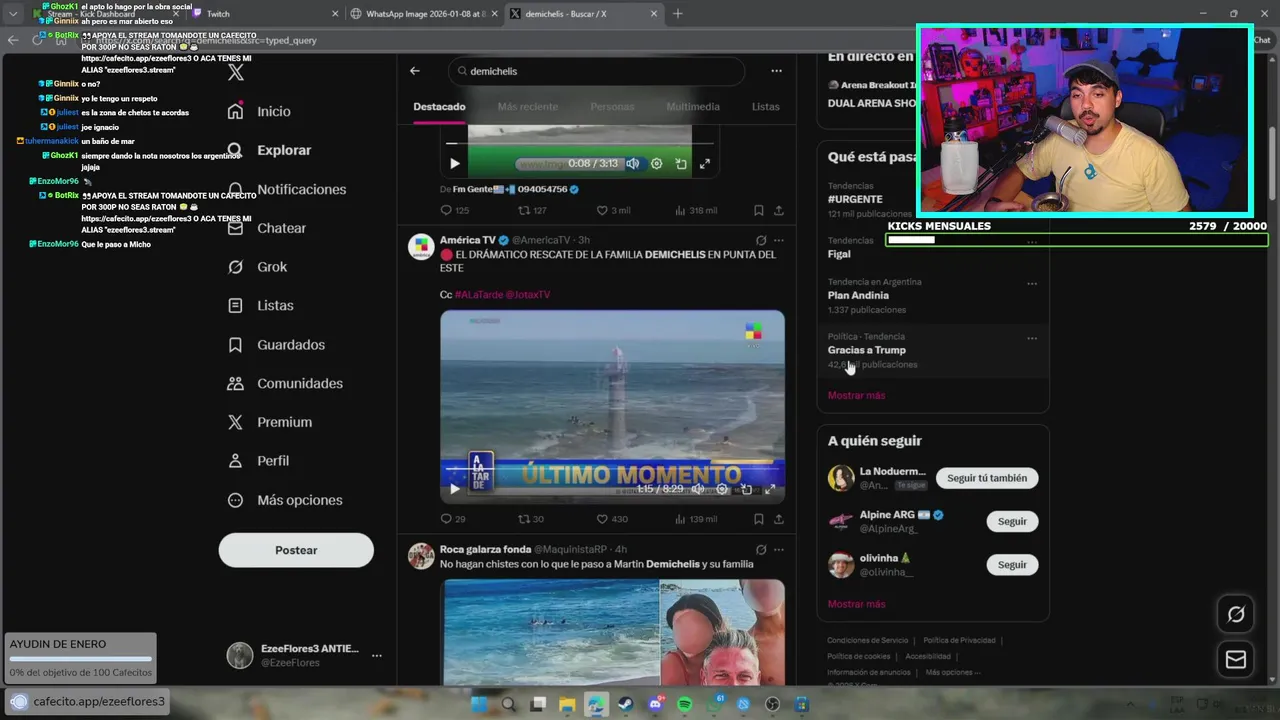Image resolution: width=1280 pixels, height=720 pixels.
Task: Click Mostrar más under trends
Action: [856, 395]
